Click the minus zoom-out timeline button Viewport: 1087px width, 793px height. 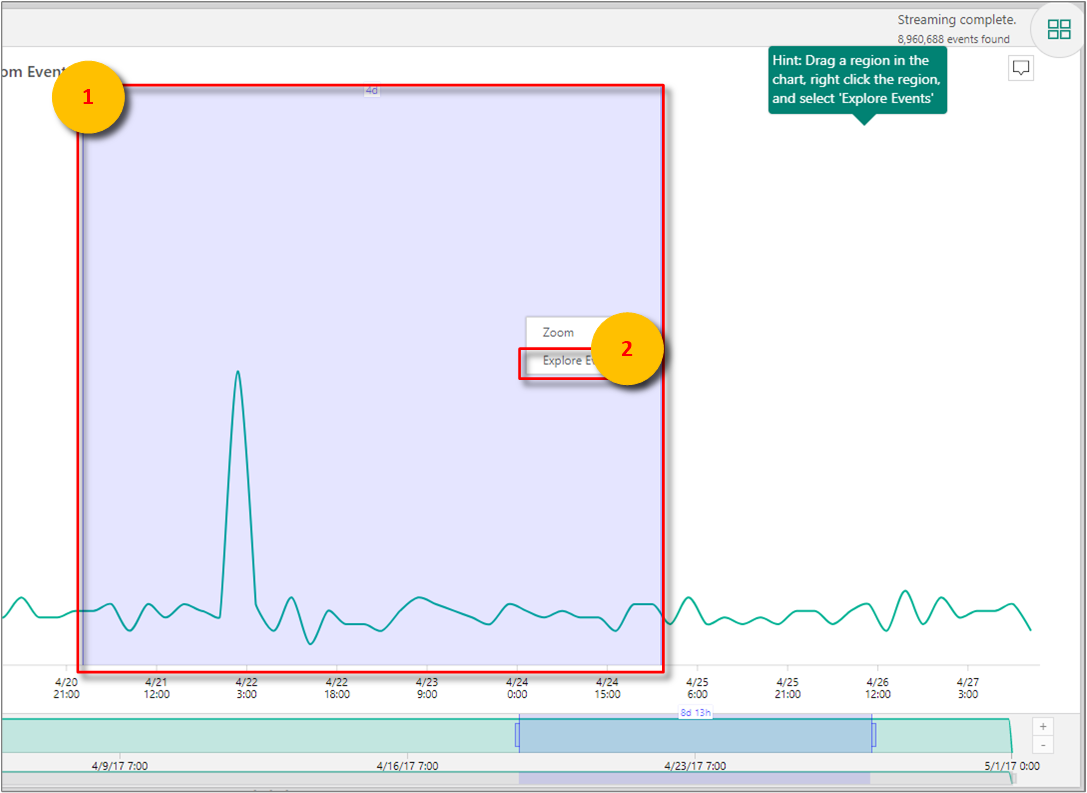tap(1044, 745)
